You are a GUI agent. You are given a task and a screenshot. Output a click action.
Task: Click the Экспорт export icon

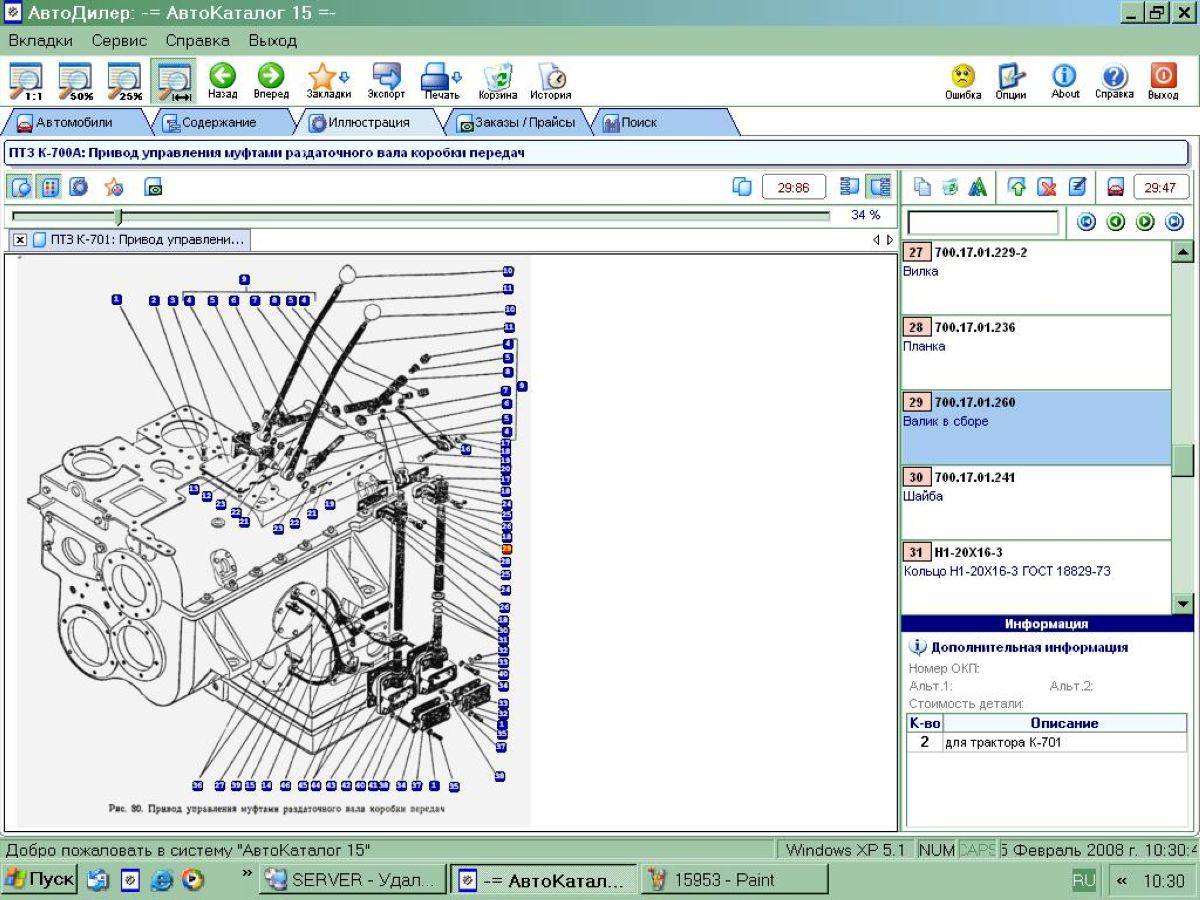(386, 81)
